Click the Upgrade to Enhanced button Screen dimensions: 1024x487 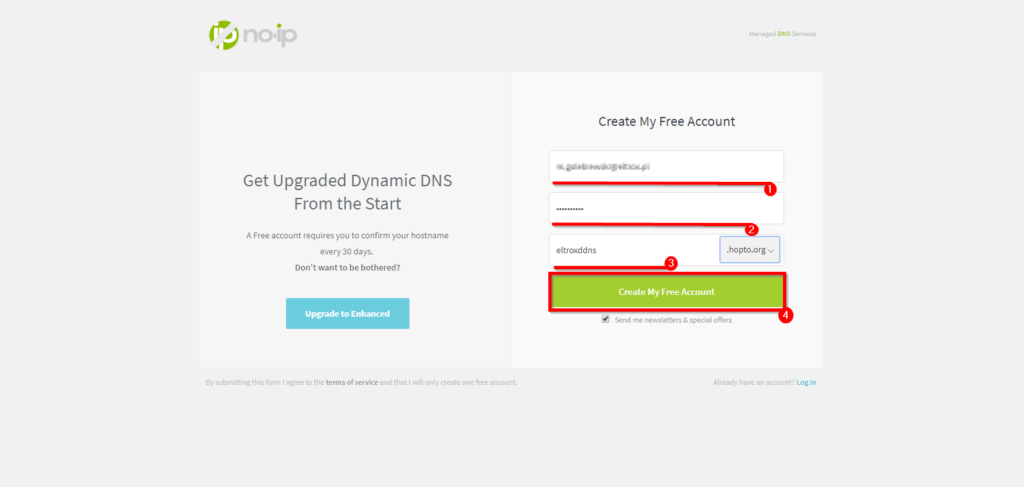click(x=347, y=313)
